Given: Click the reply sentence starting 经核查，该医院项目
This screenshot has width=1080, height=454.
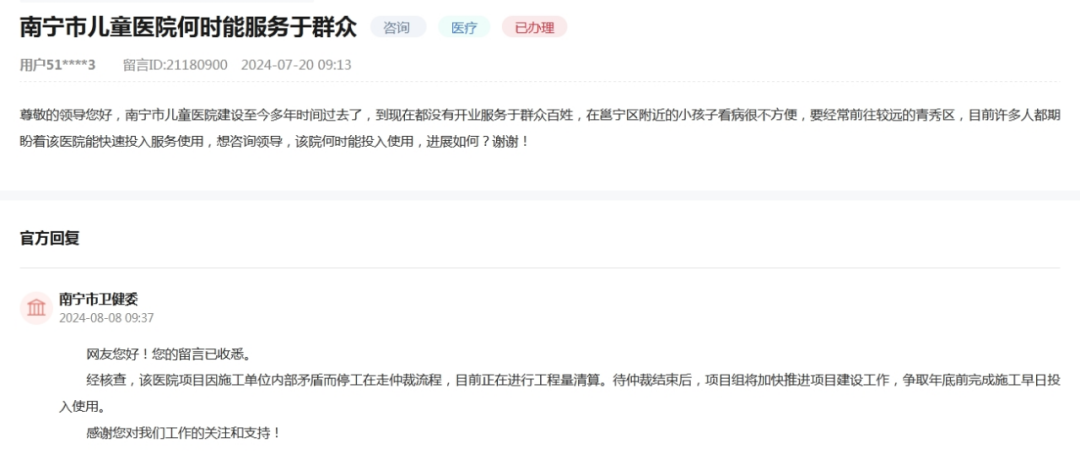Looking at the screenshot, I should [573, 380].
